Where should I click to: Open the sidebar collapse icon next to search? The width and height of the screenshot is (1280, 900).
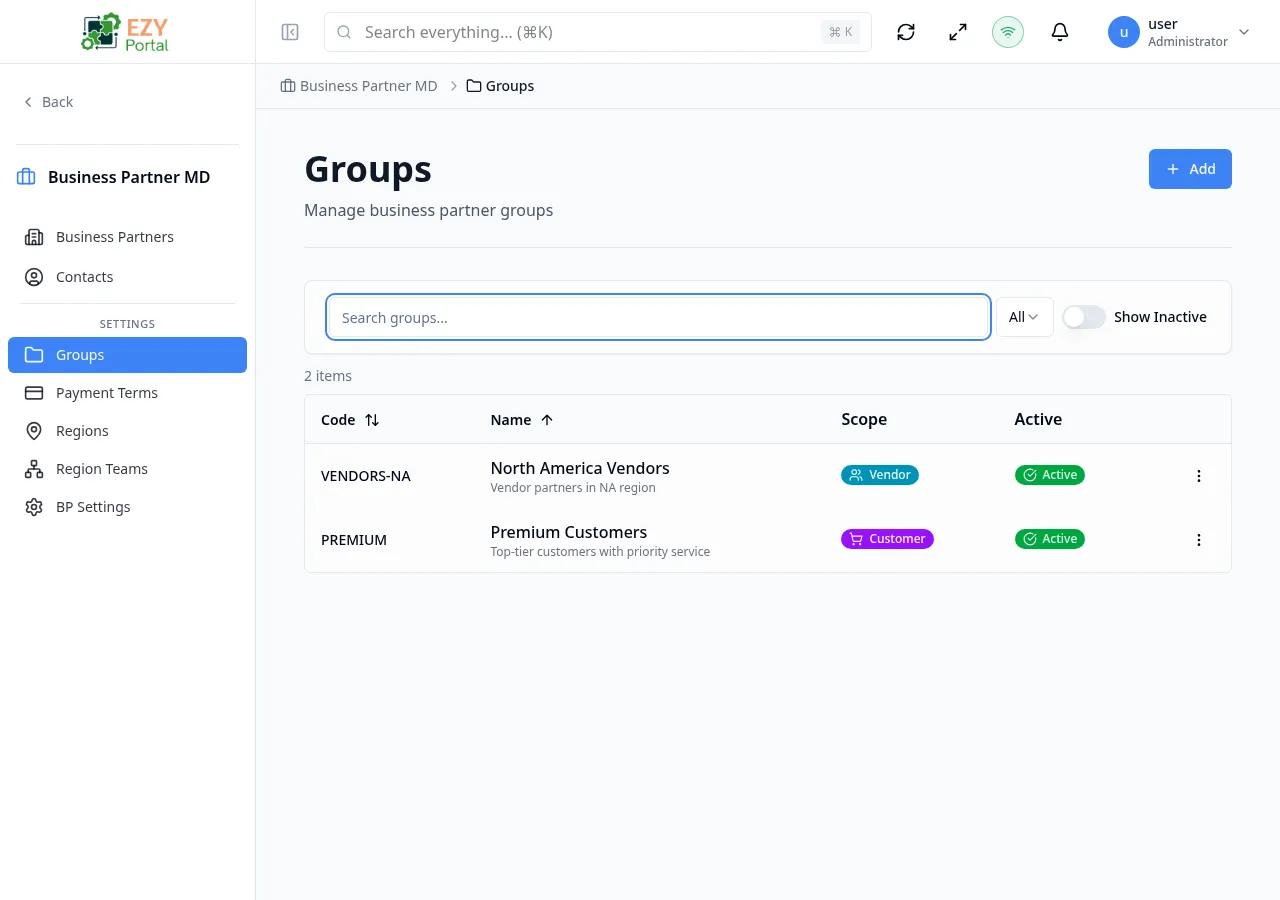(290, 31)
